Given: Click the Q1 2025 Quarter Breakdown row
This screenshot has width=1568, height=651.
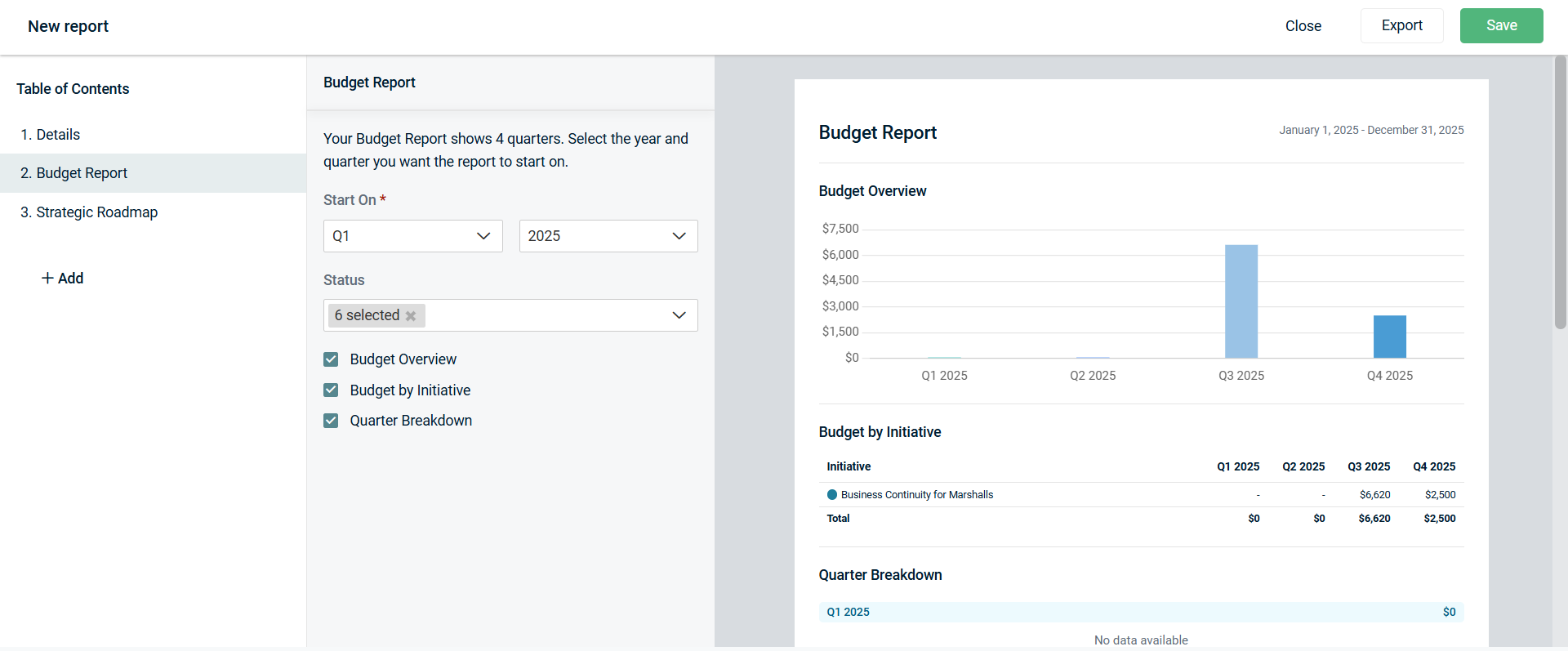Looking at the screenshot, I should [1140, 612].
